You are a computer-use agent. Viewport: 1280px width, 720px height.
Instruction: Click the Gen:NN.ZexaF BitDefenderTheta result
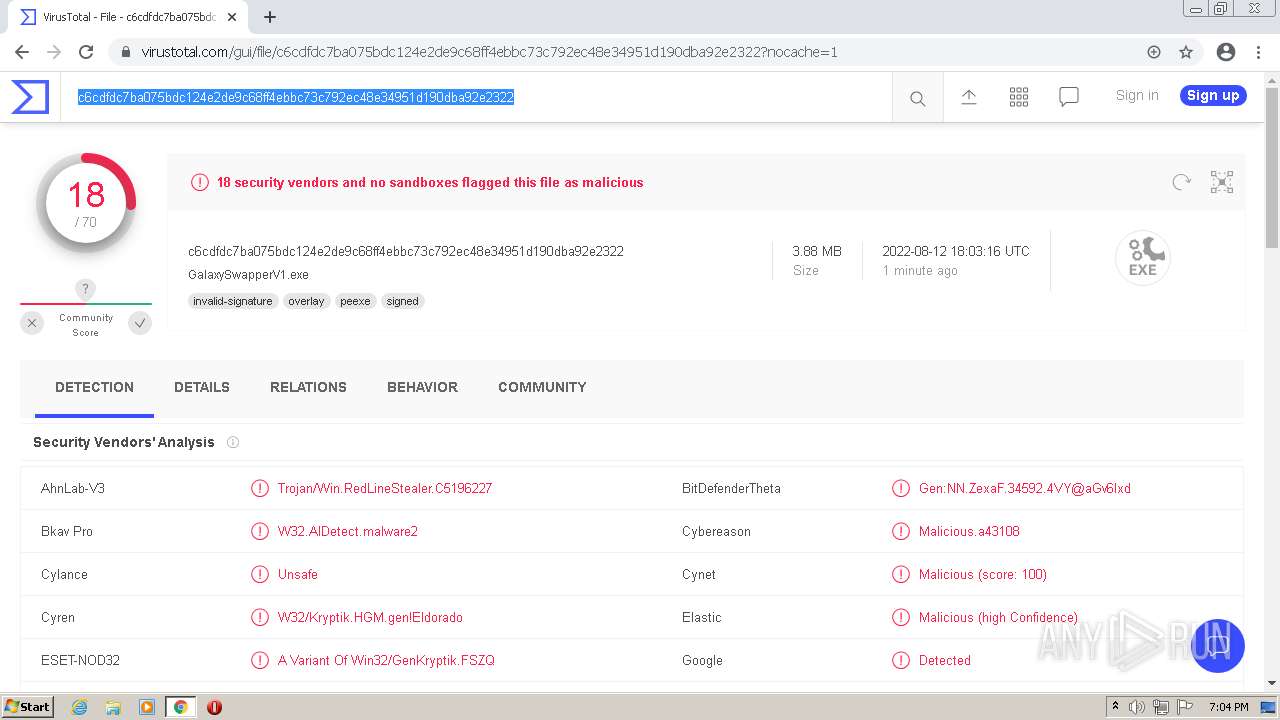pyautogui.click(x=1025, y=488)
